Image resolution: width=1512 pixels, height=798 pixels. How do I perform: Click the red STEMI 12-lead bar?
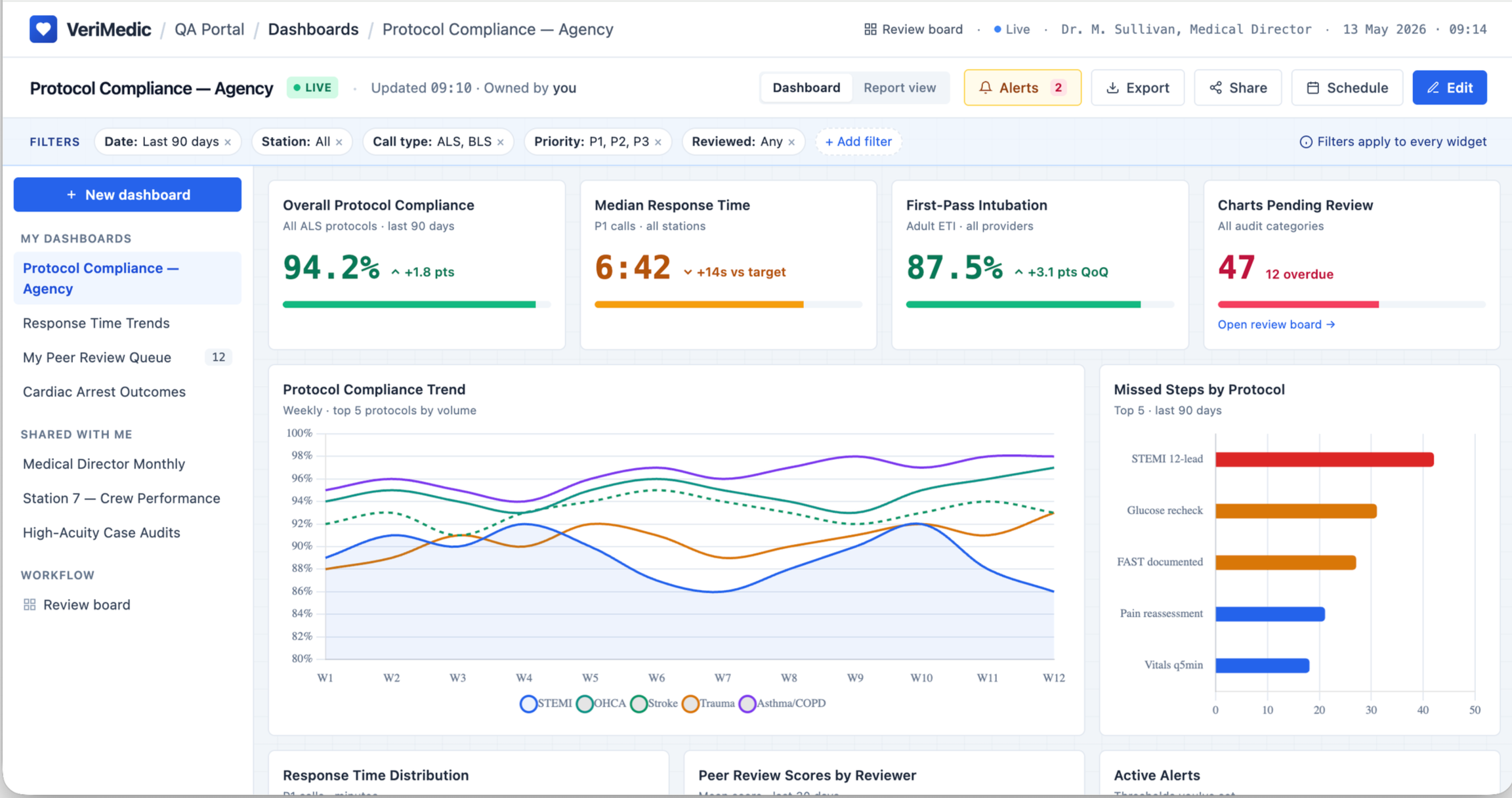1324,459
